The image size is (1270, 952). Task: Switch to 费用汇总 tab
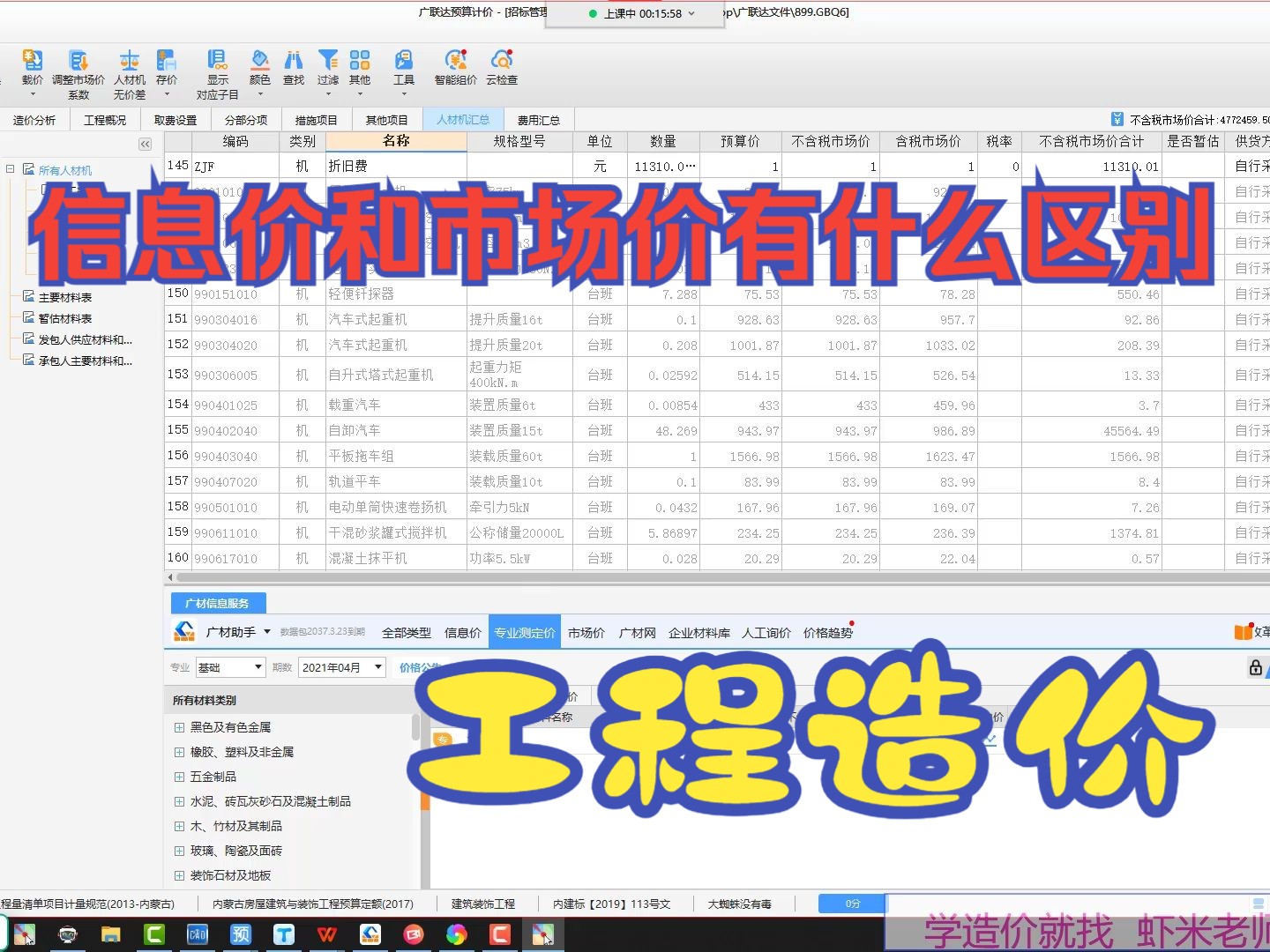539,120
